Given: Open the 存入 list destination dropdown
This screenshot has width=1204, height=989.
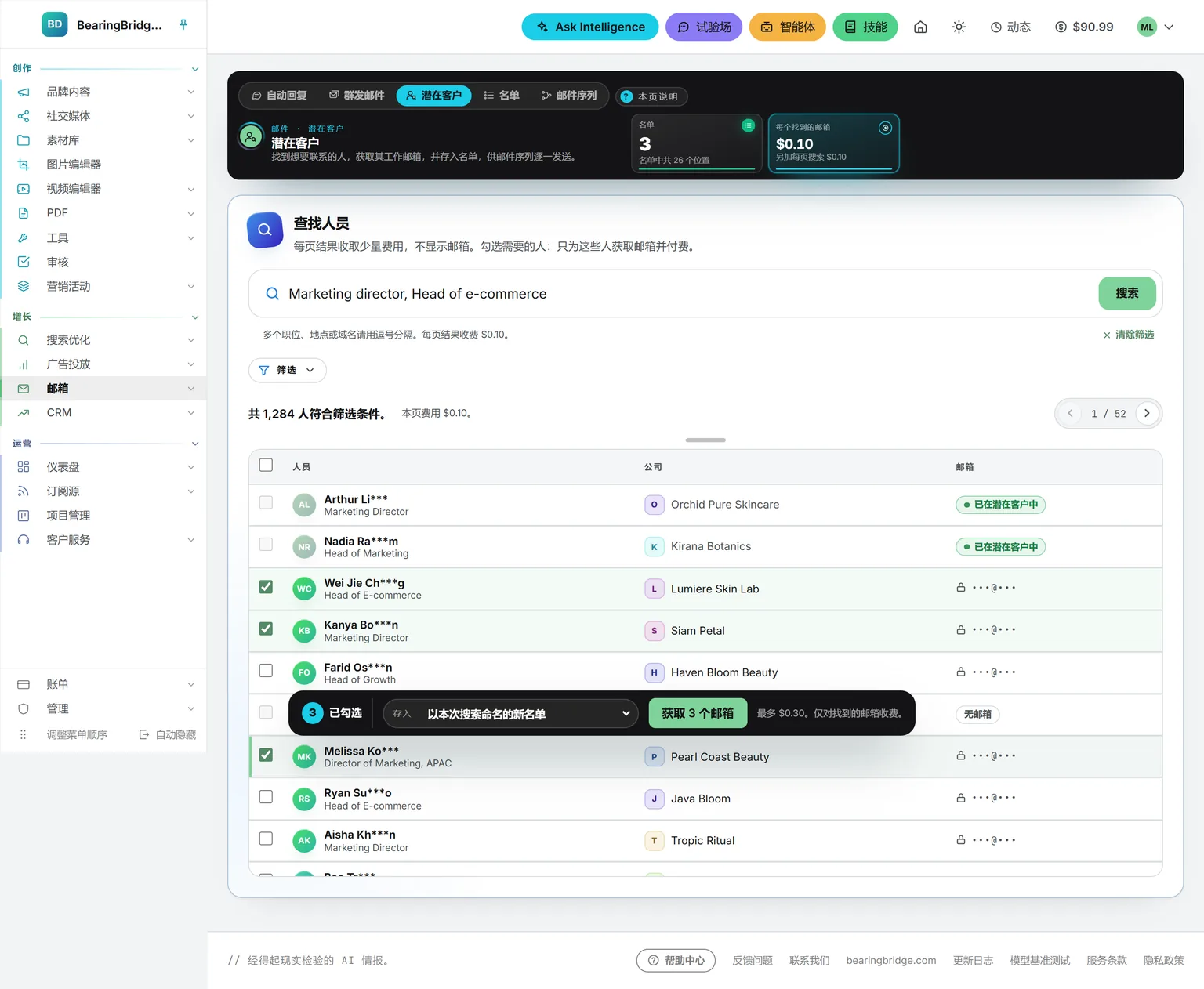Looking at the screenshot, I should (511, 713).
